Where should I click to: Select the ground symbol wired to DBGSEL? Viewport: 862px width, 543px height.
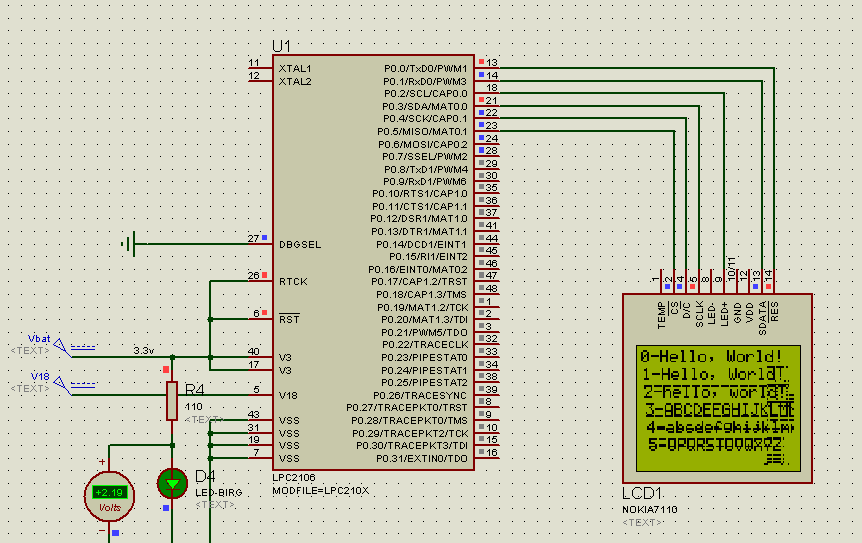pos(128,243)
